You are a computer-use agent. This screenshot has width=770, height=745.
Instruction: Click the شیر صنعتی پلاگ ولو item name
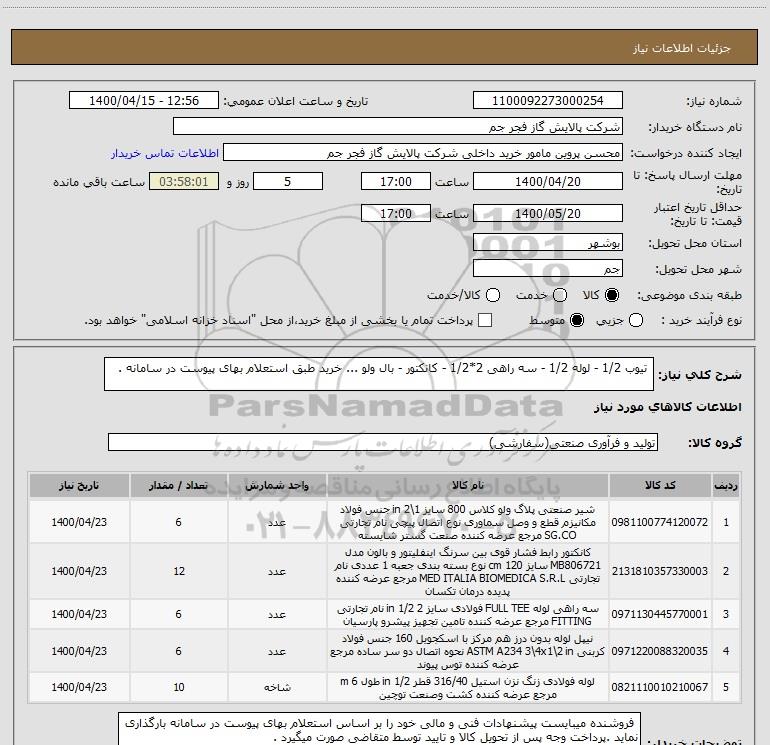click(x=468, y=522)
